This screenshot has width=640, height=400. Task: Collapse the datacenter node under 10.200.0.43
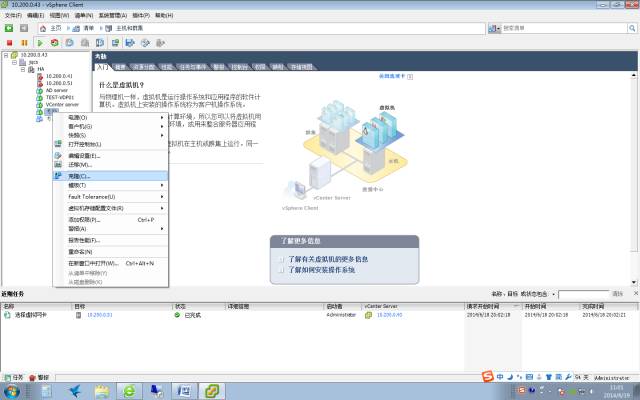(14, 62)
